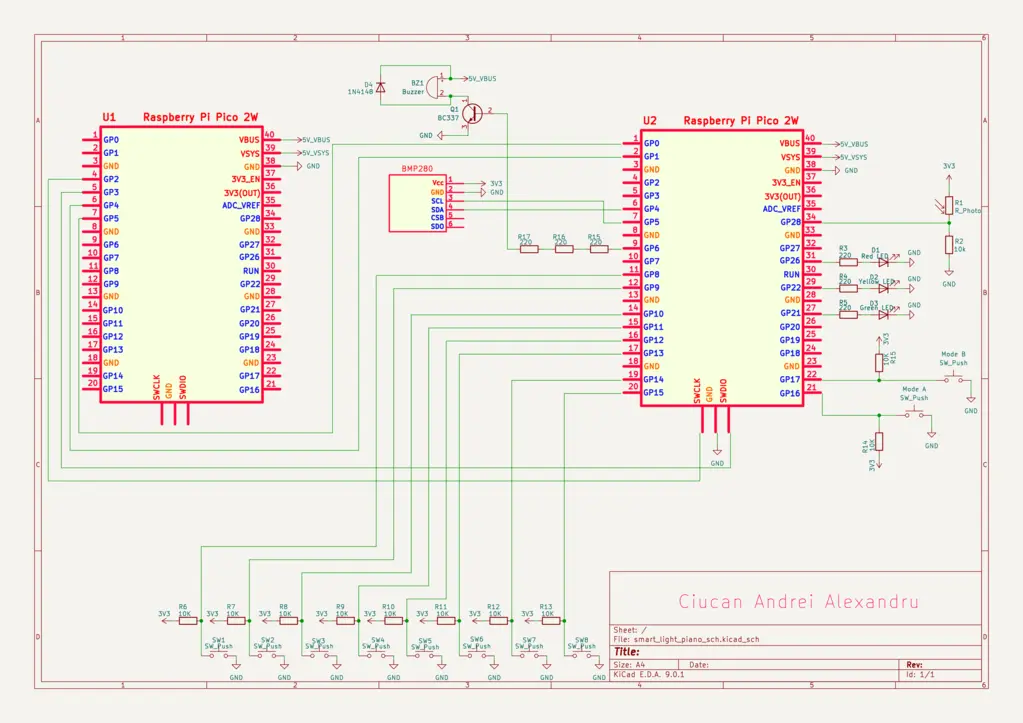Select the D1 Red LED symbol
The width and height of the screenshot is (1023, 723).
click(883, 262)
